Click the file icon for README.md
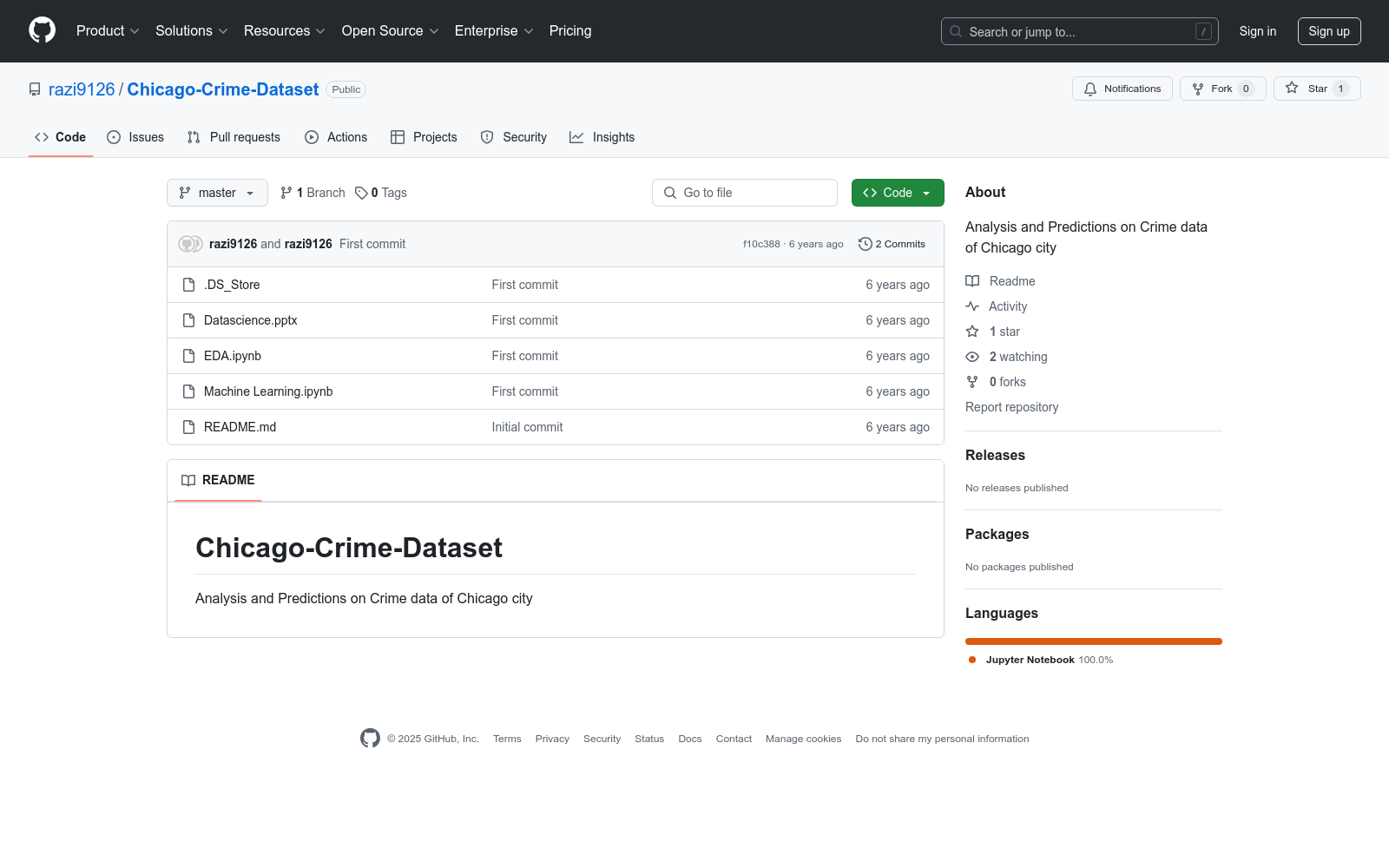 pos(188,427)
